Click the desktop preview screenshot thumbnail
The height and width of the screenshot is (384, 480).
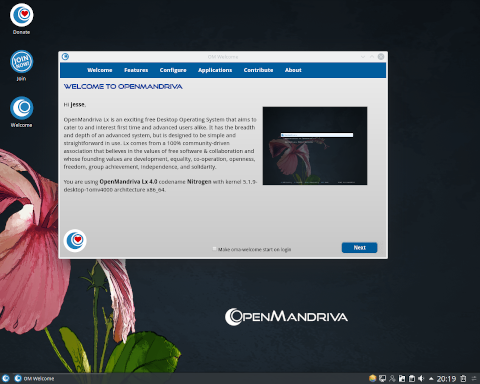[x=315, y=146]
